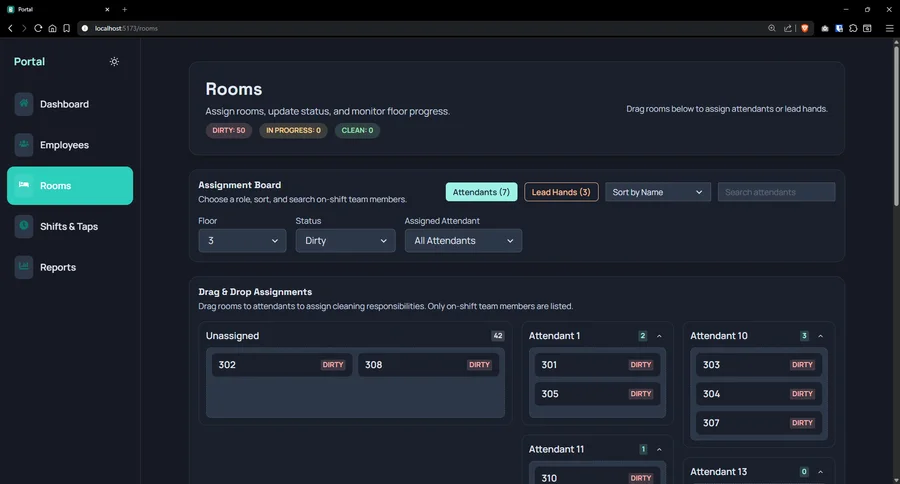This screenshot has width=900, height=484.
Task: Open a new browser tab with plus
Action: (125, 9)
